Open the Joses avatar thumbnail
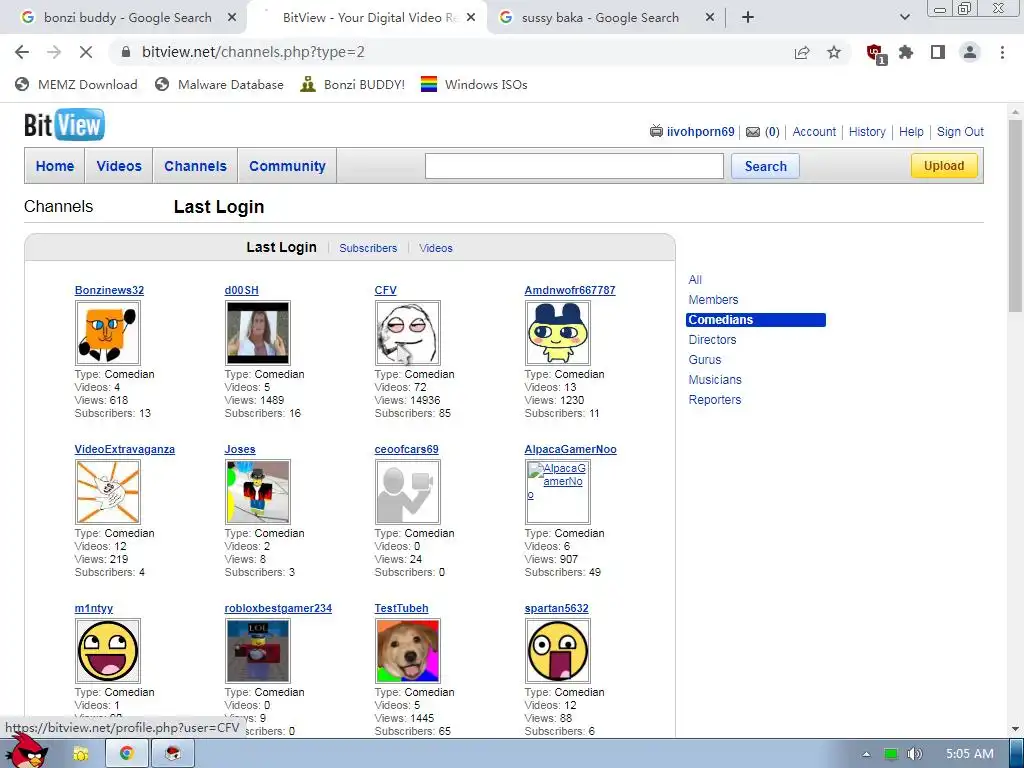Viewport: 1024px width, 768px height. pos(258,492)
